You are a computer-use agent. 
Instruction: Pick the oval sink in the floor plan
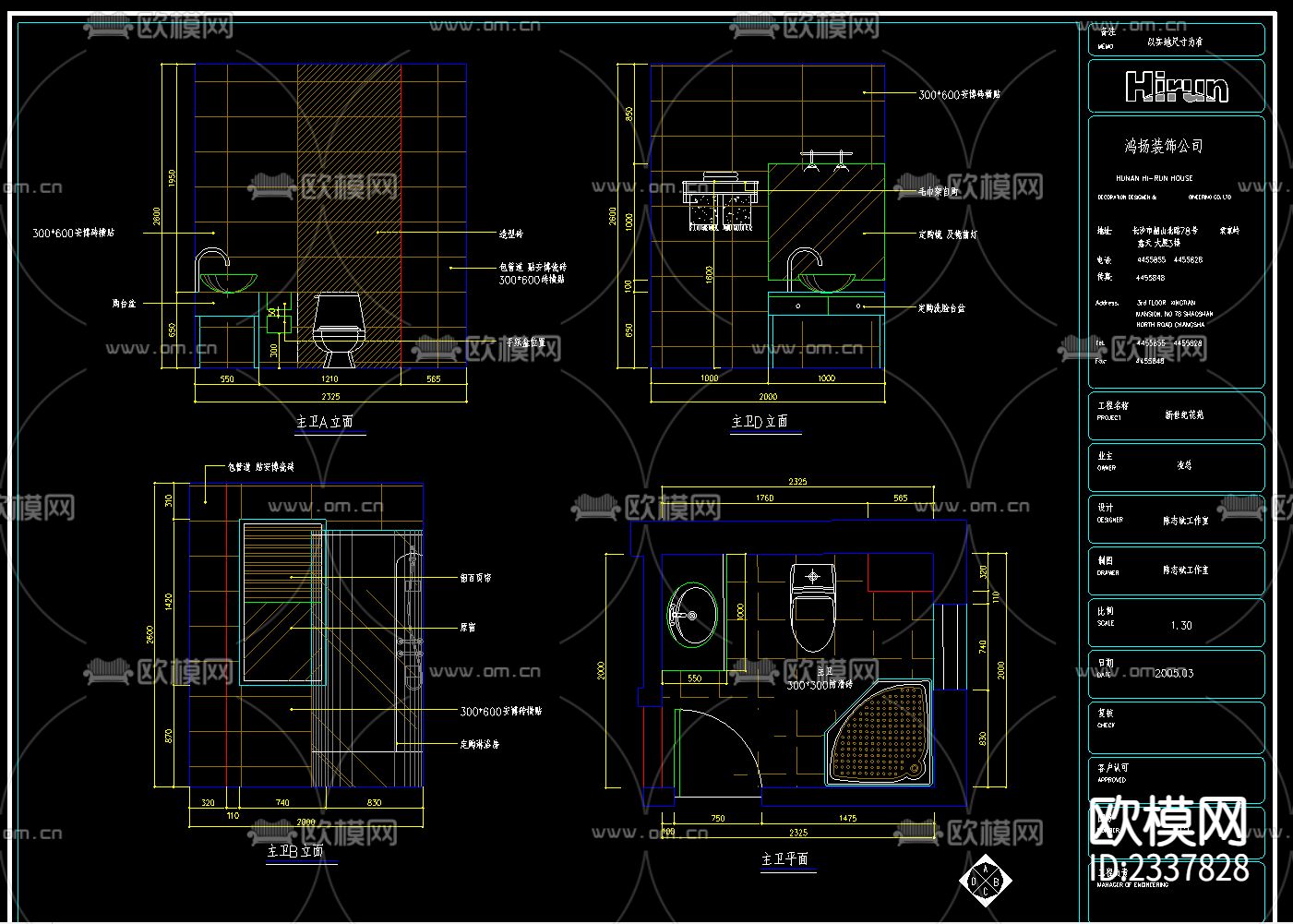[x=692, y=614]
